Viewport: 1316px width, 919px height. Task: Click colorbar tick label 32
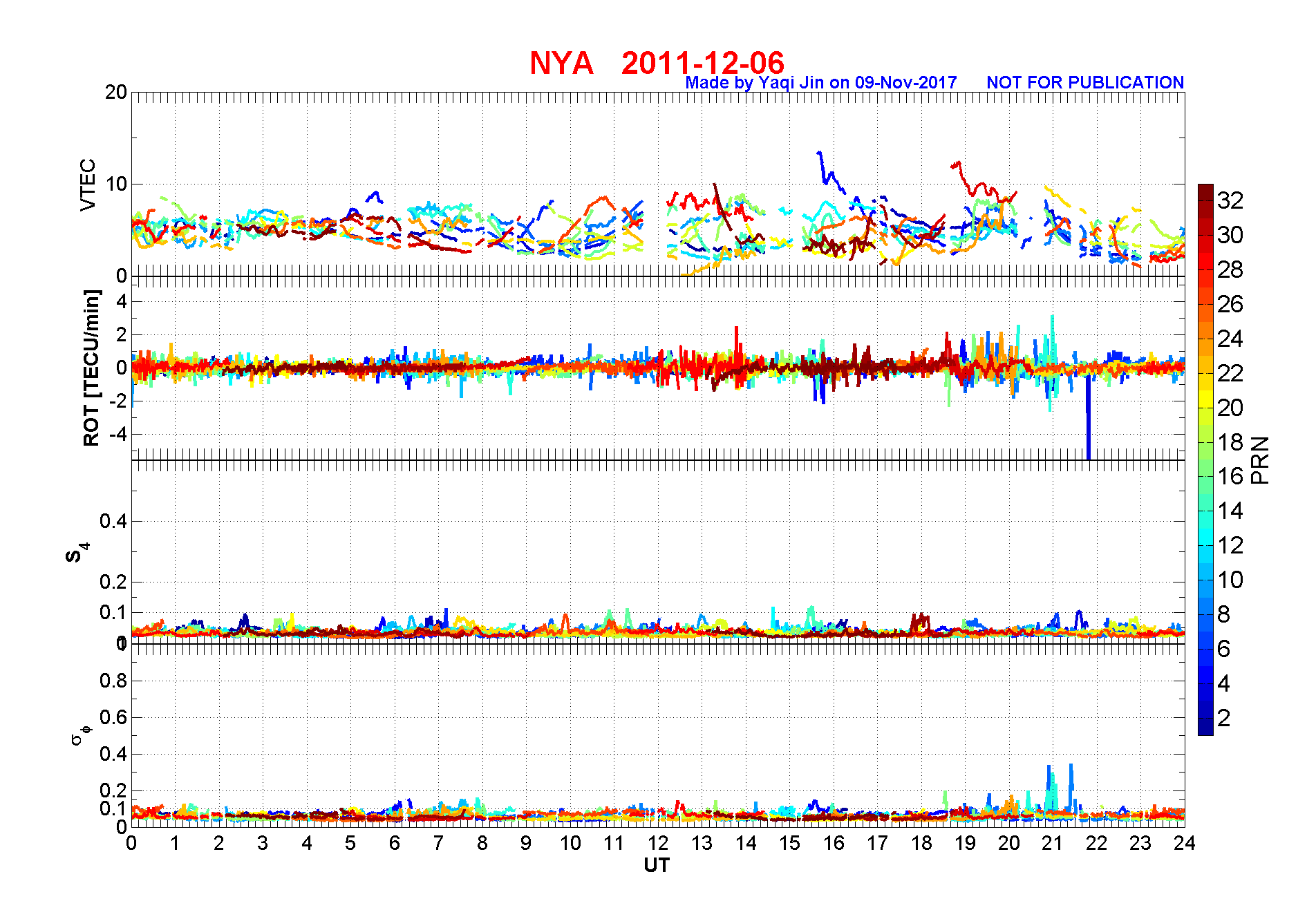click(1230, 200)
